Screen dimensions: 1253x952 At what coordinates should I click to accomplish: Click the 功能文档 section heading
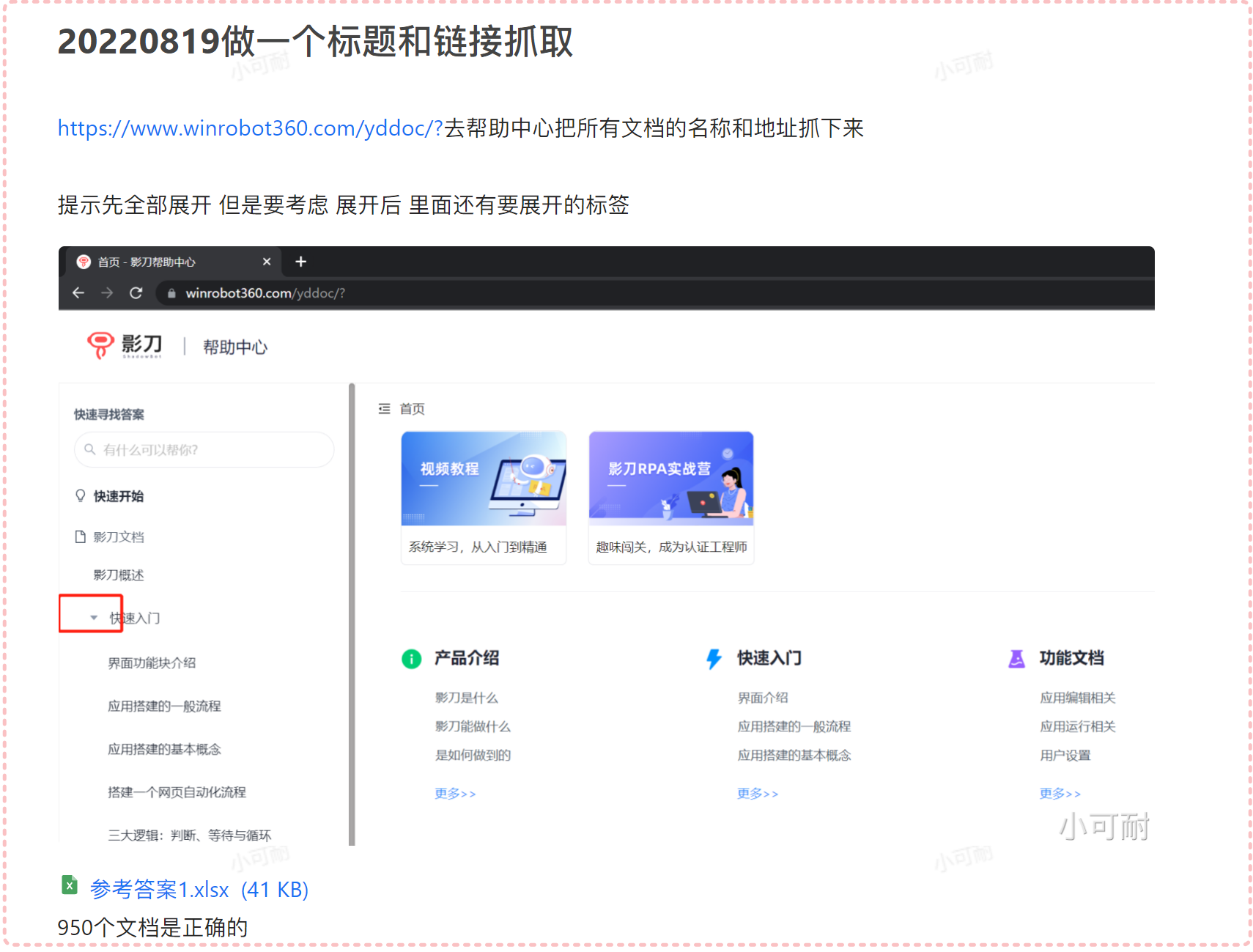coord(1072,658)
